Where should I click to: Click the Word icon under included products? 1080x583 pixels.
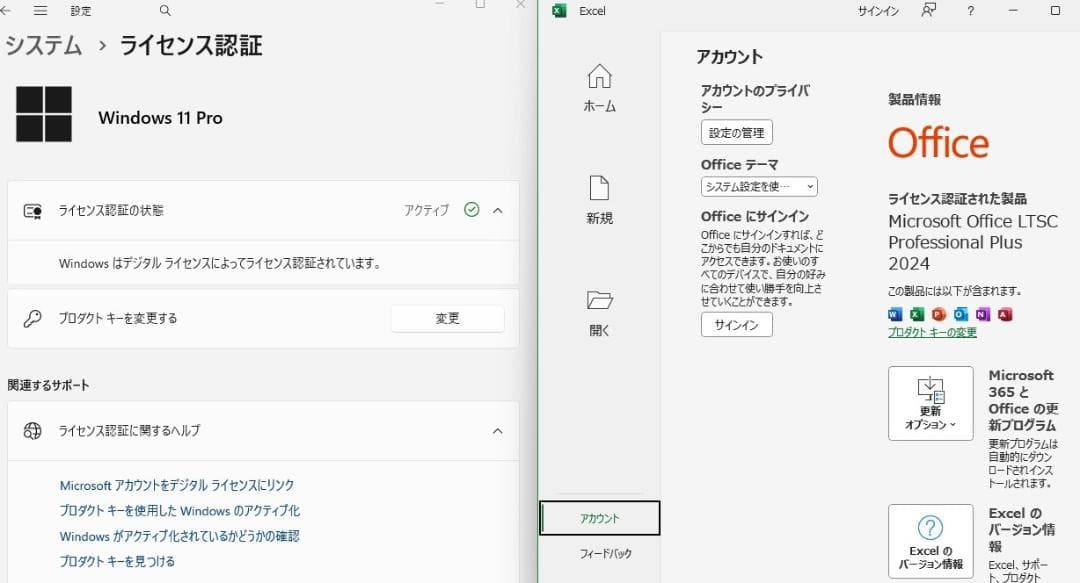click(895, 314)
